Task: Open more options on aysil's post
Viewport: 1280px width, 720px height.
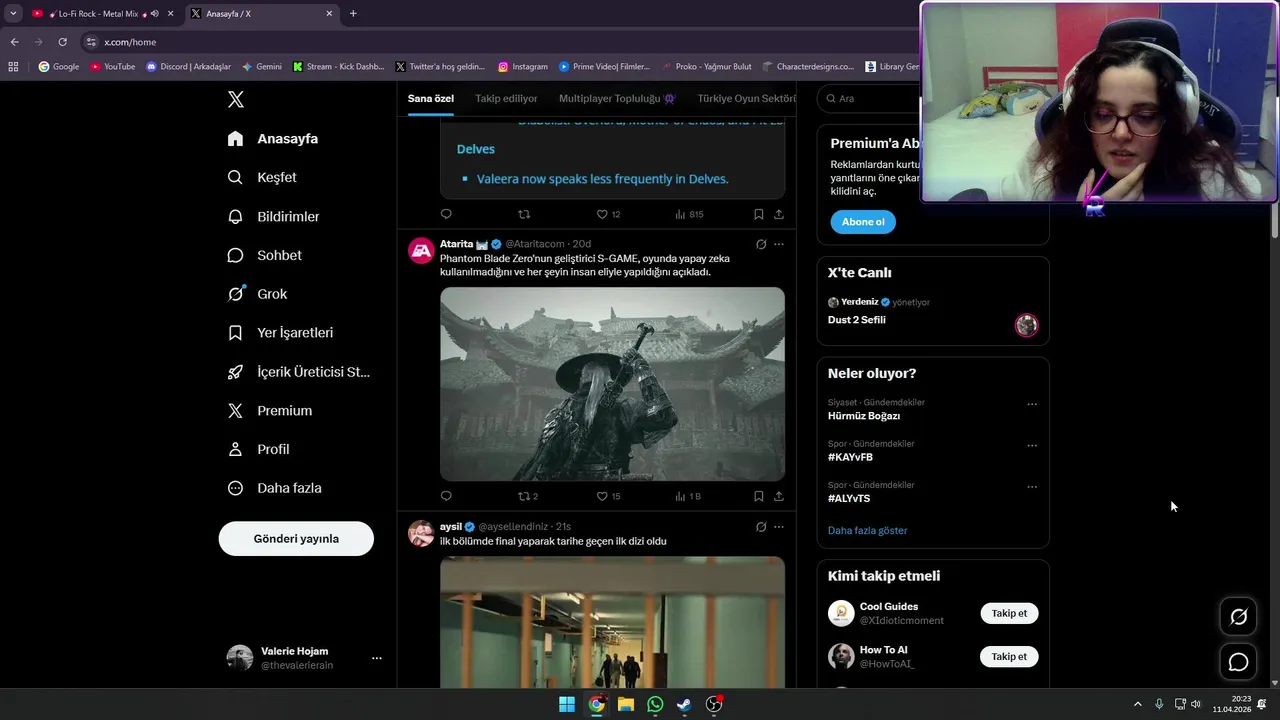Action: pos(779,527)
